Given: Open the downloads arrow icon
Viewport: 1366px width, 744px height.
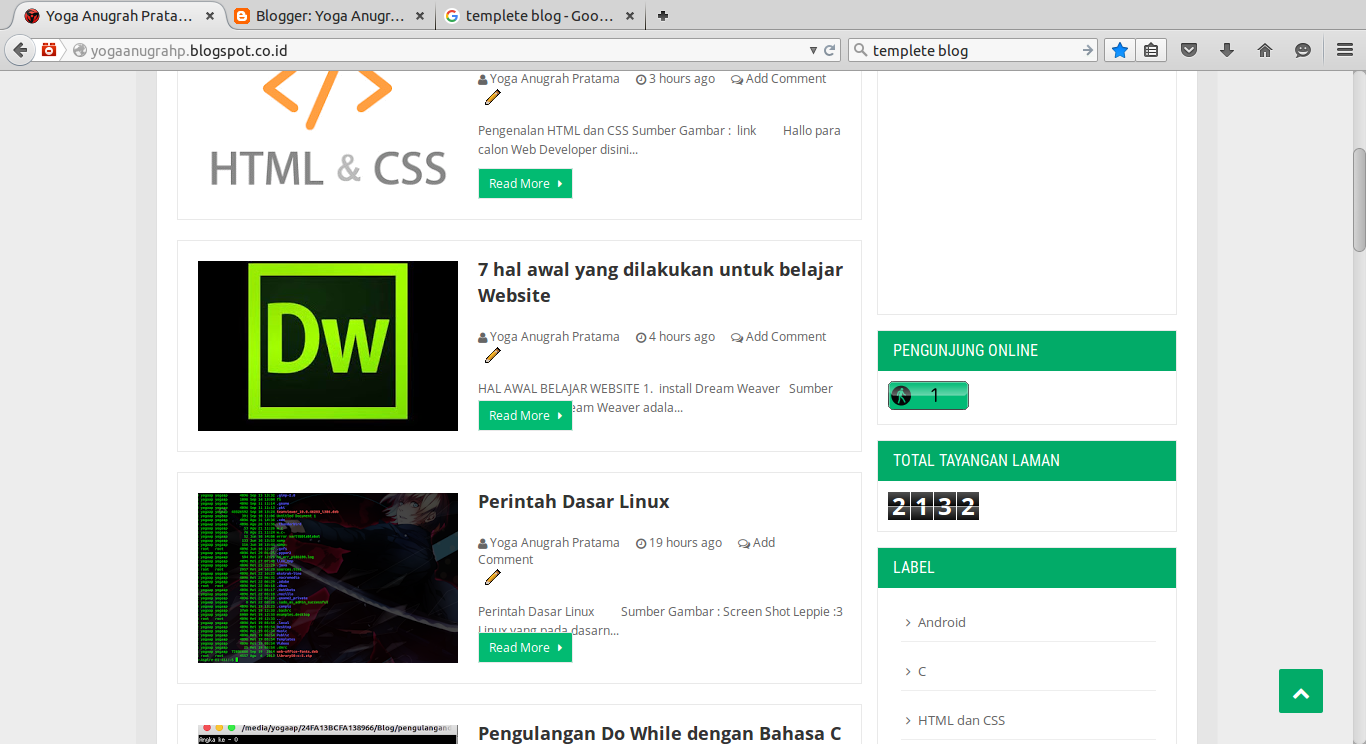Looking at the screenshot, I should pos(1227,50).
